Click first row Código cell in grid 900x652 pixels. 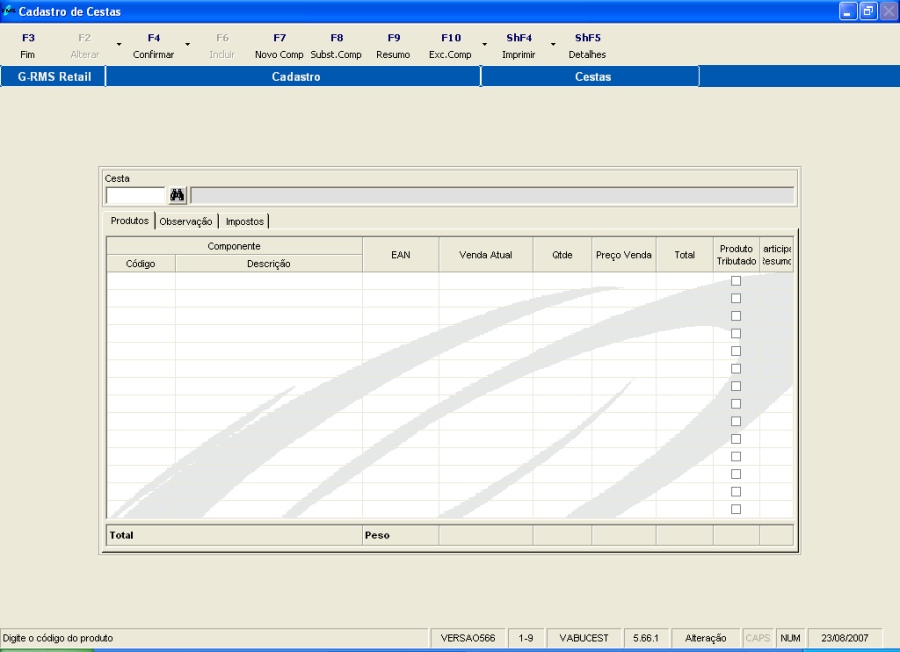pyautogui.click(x=141, y=281)
